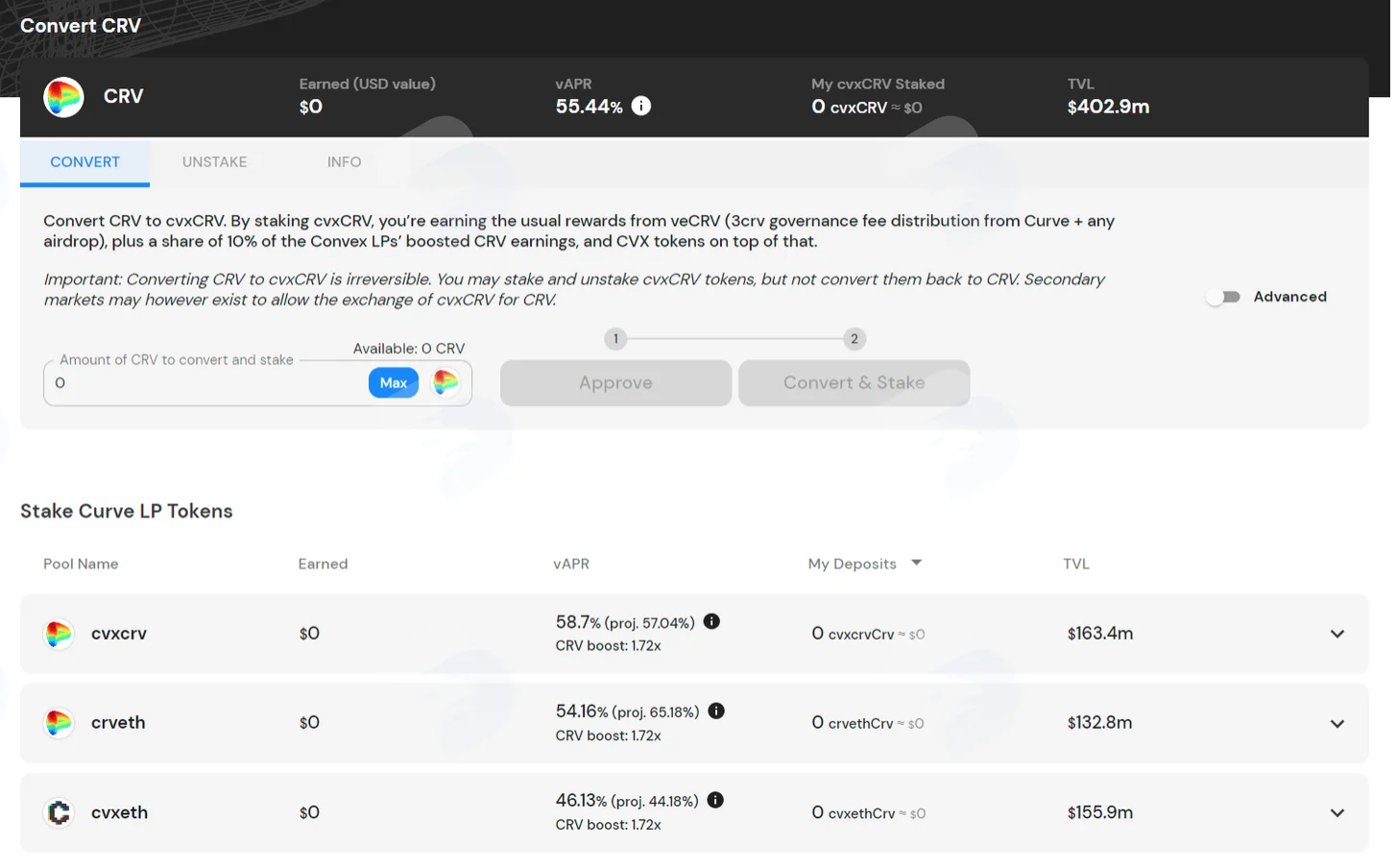Click the crveth pool token icon
Image resolution: width=1396 pixels, height=868 pixels.
point(59,723)
